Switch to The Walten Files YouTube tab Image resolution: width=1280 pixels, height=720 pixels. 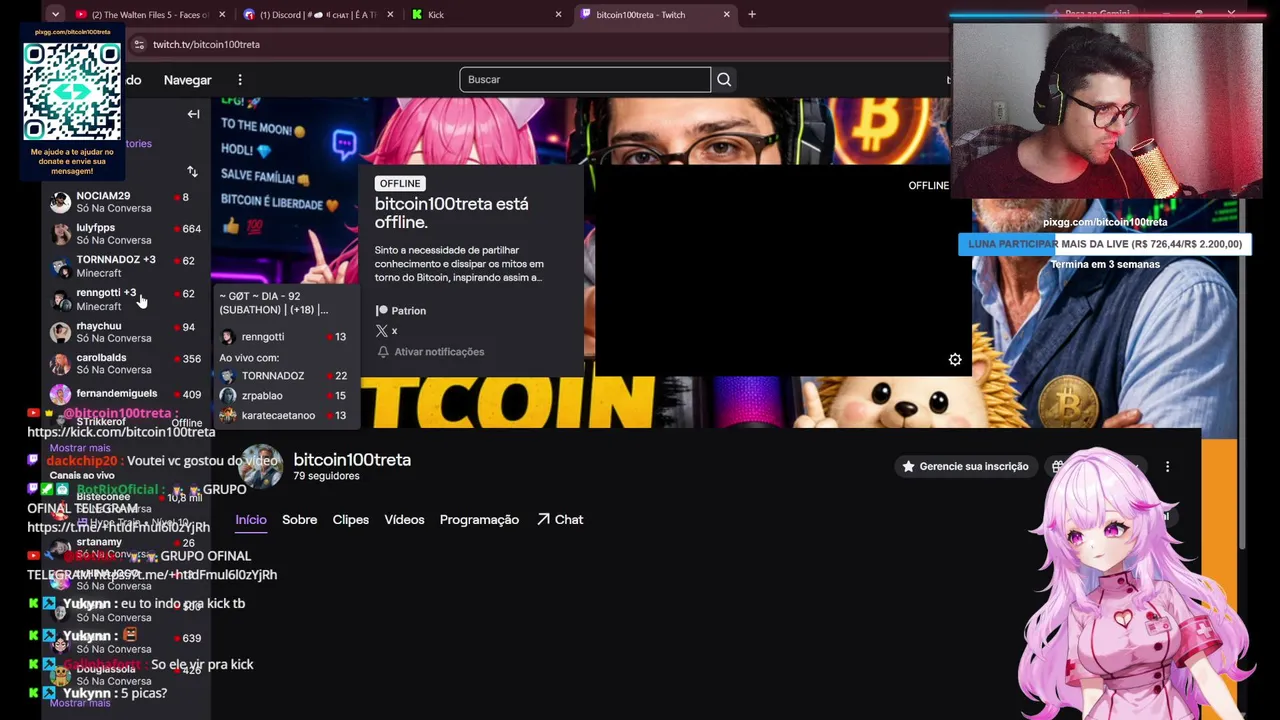pos(141,14)
